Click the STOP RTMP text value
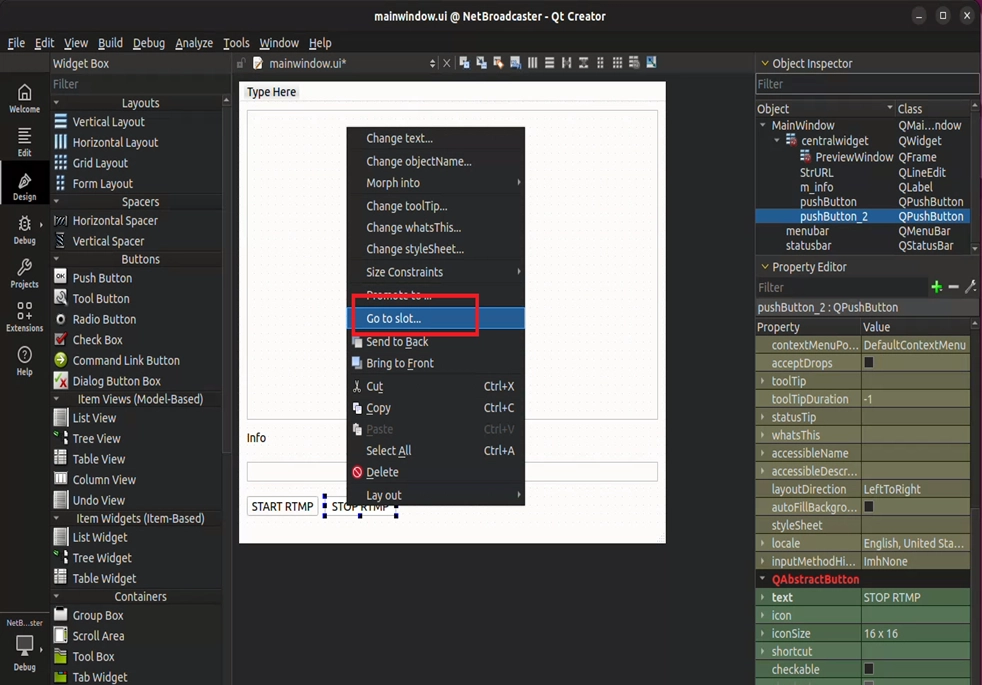Viewport: 982px width, 685px height. [x=892, y=597]
